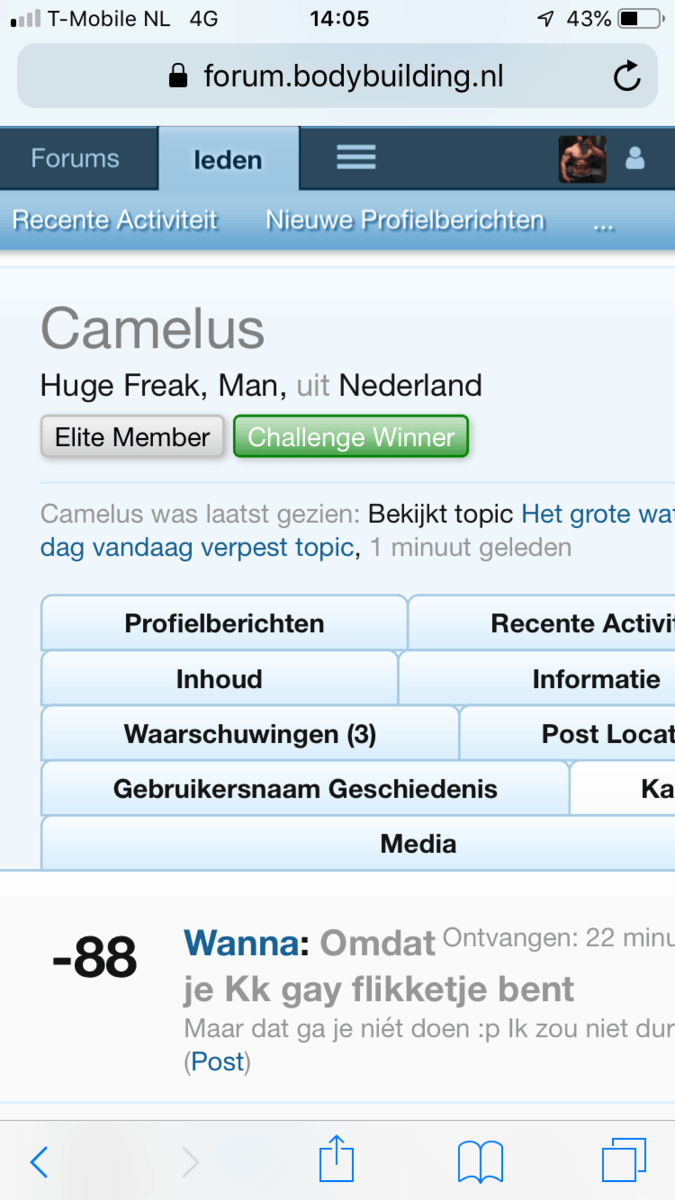The image size is (675, 1200).
Task: Open the hamburger navigation menu
Action: [x=355, y=158]
